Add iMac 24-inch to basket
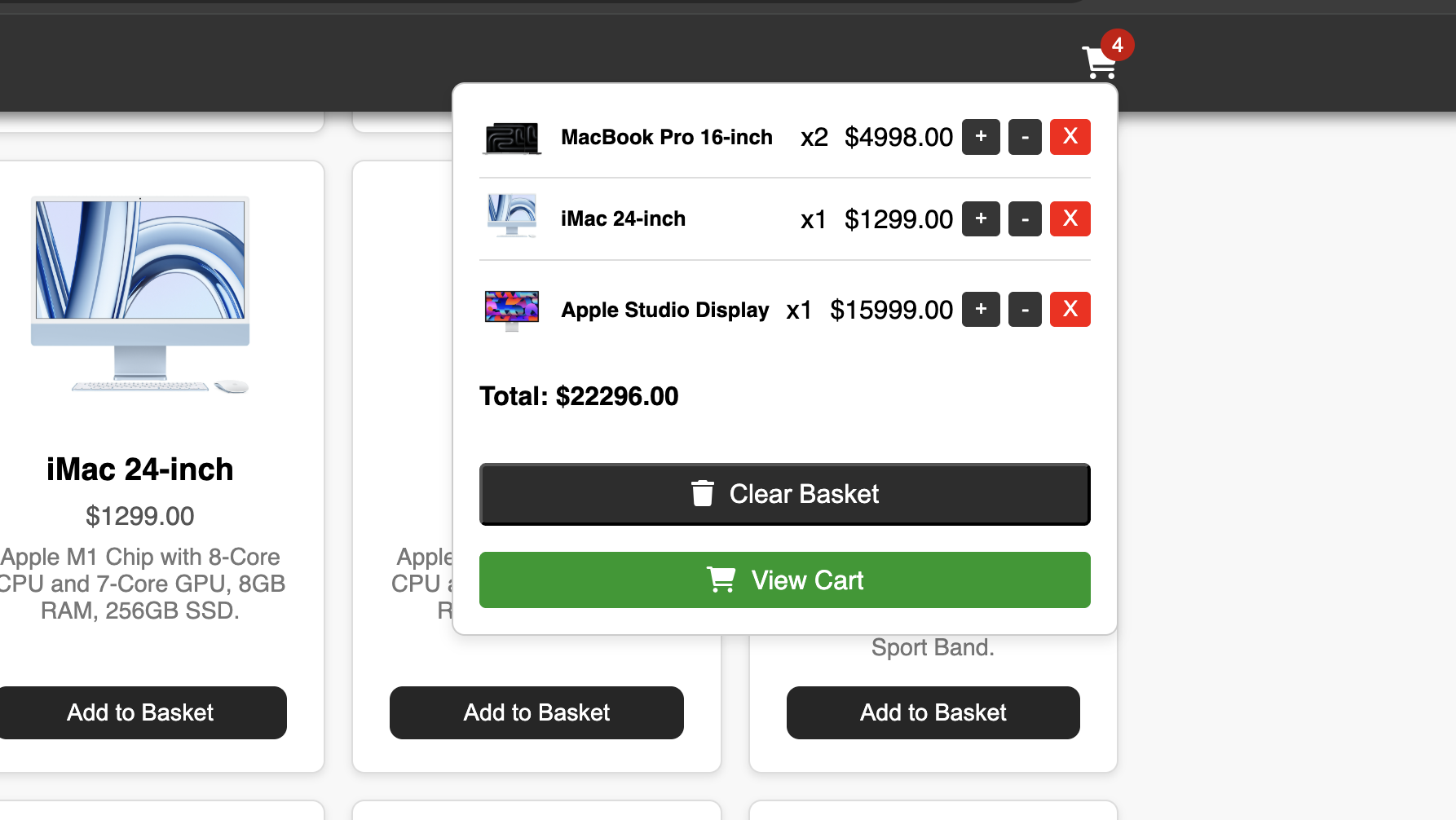Screen dimensions: 1456x820 pyautogui.click(x=140, y=712)
